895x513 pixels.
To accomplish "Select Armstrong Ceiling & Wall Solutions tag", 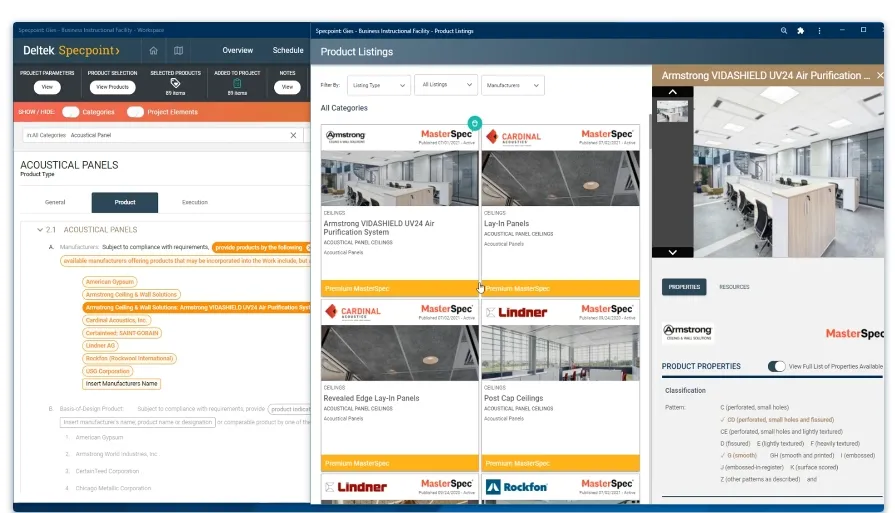I will point(131,294).
